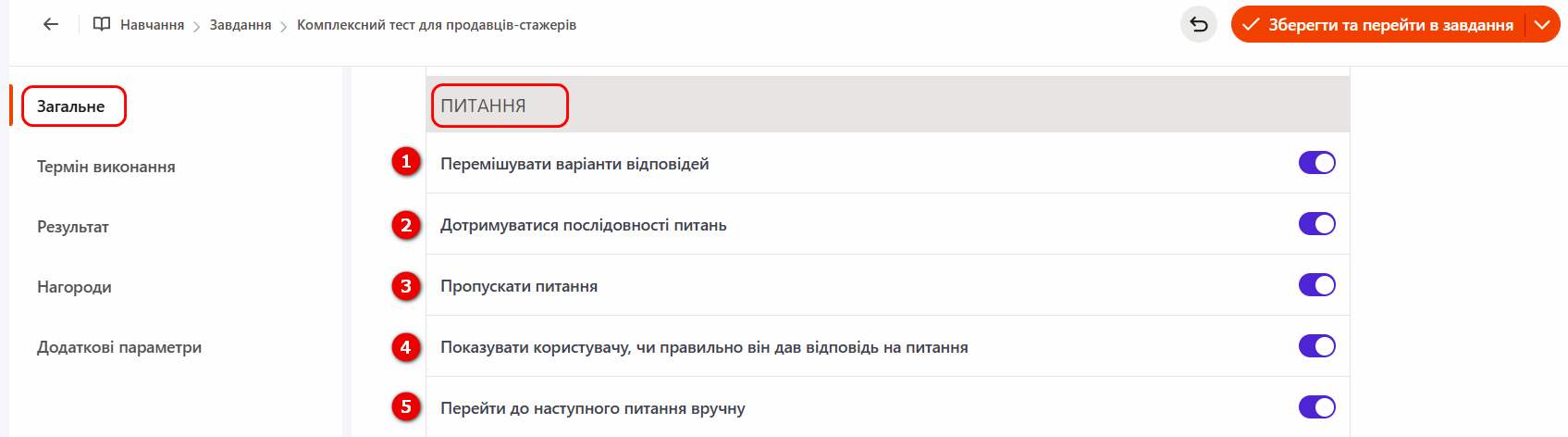Toggle the show-correct-answer switch
This screenshot has width=1568, height=437.
click(1316, 346)
